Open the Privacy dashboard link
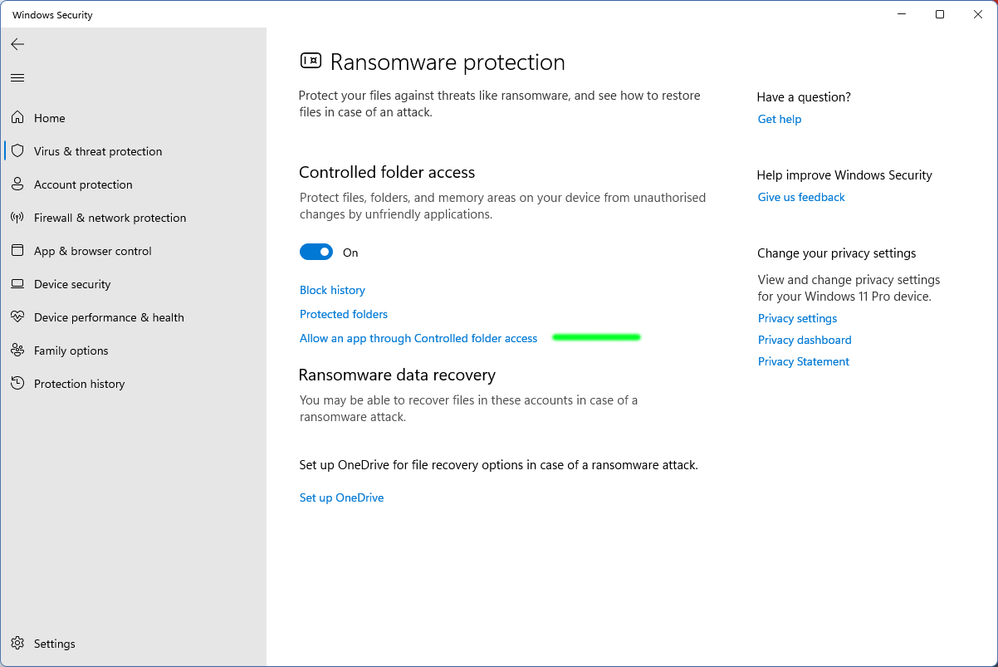The width and height of the screenshot is (998, 667). tap(804, 340)
